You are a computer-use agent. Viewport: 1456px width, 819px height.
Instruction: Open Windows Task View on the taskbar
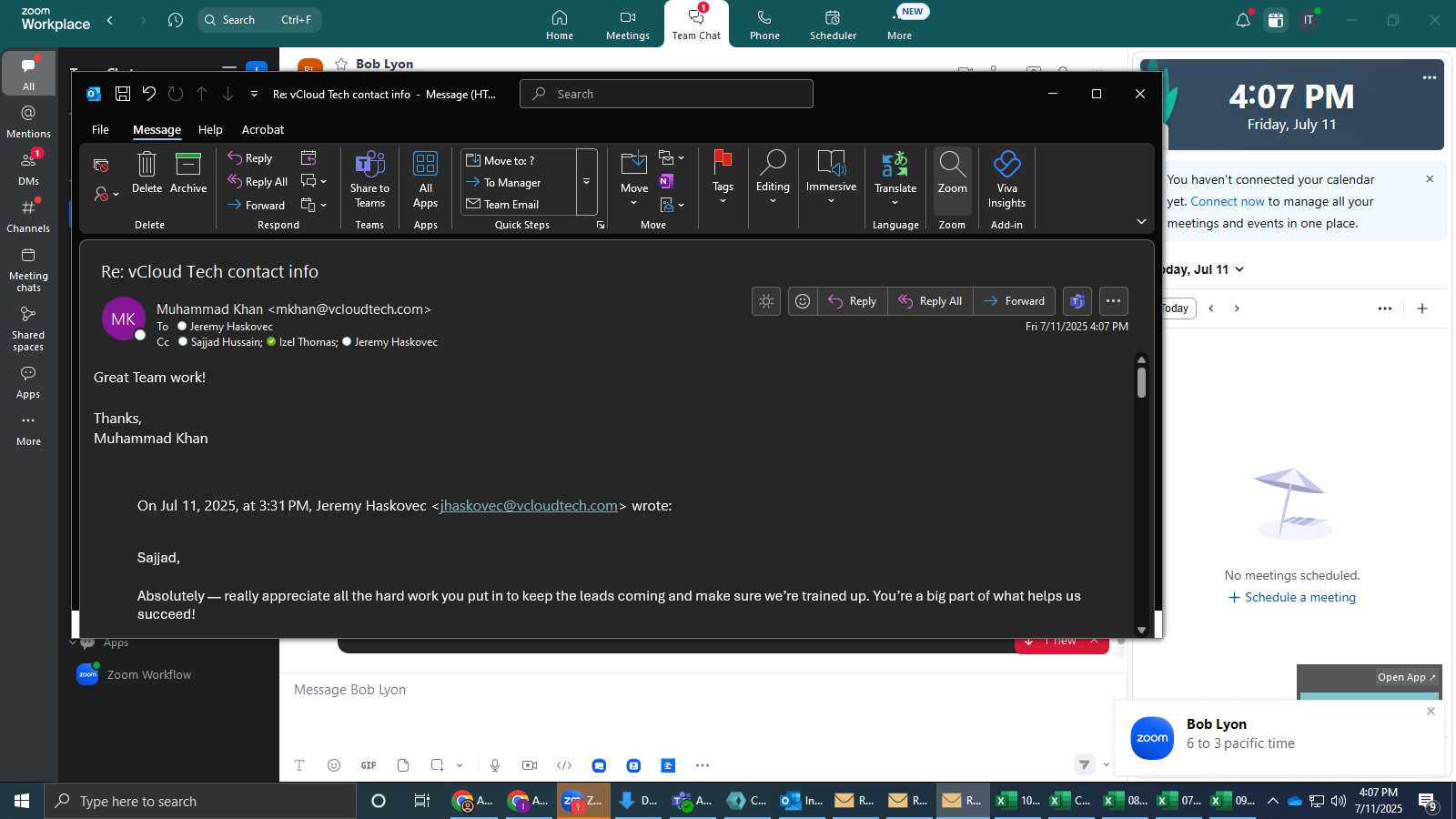click(x=422, y=801)
